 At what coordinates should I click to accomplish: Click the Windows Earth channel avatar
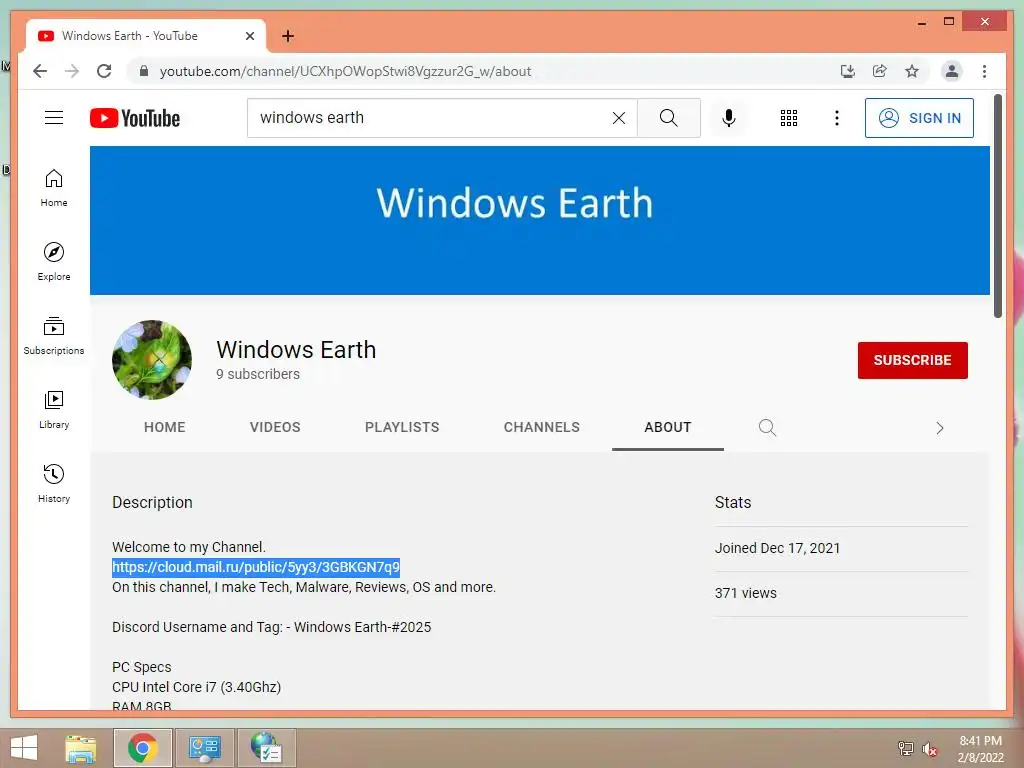152,359
